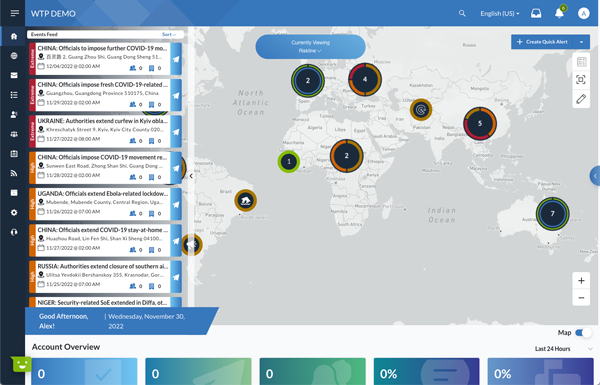600x385 pixels.
Task: Open the notifications bell
Action: point(559,13)
